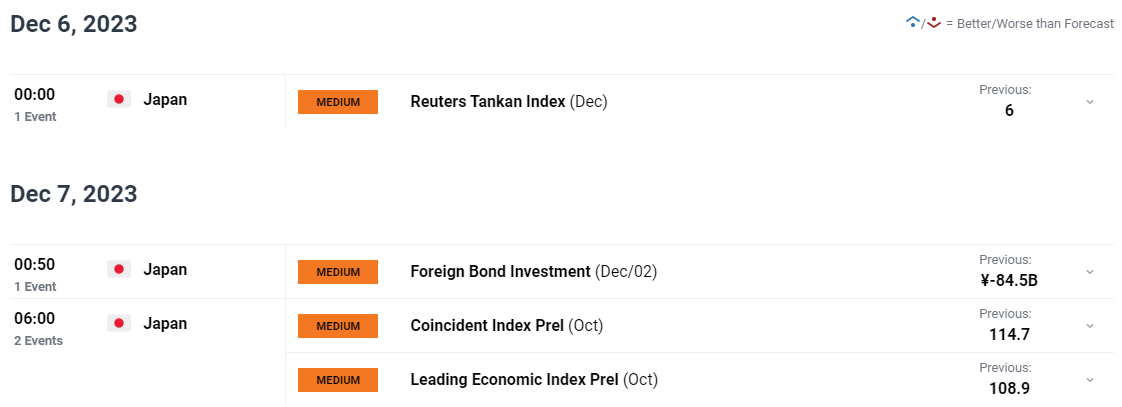Click the MEDIUM badge for Leading Economic Index
The image size is (1122, 407).
click(338, 380)
